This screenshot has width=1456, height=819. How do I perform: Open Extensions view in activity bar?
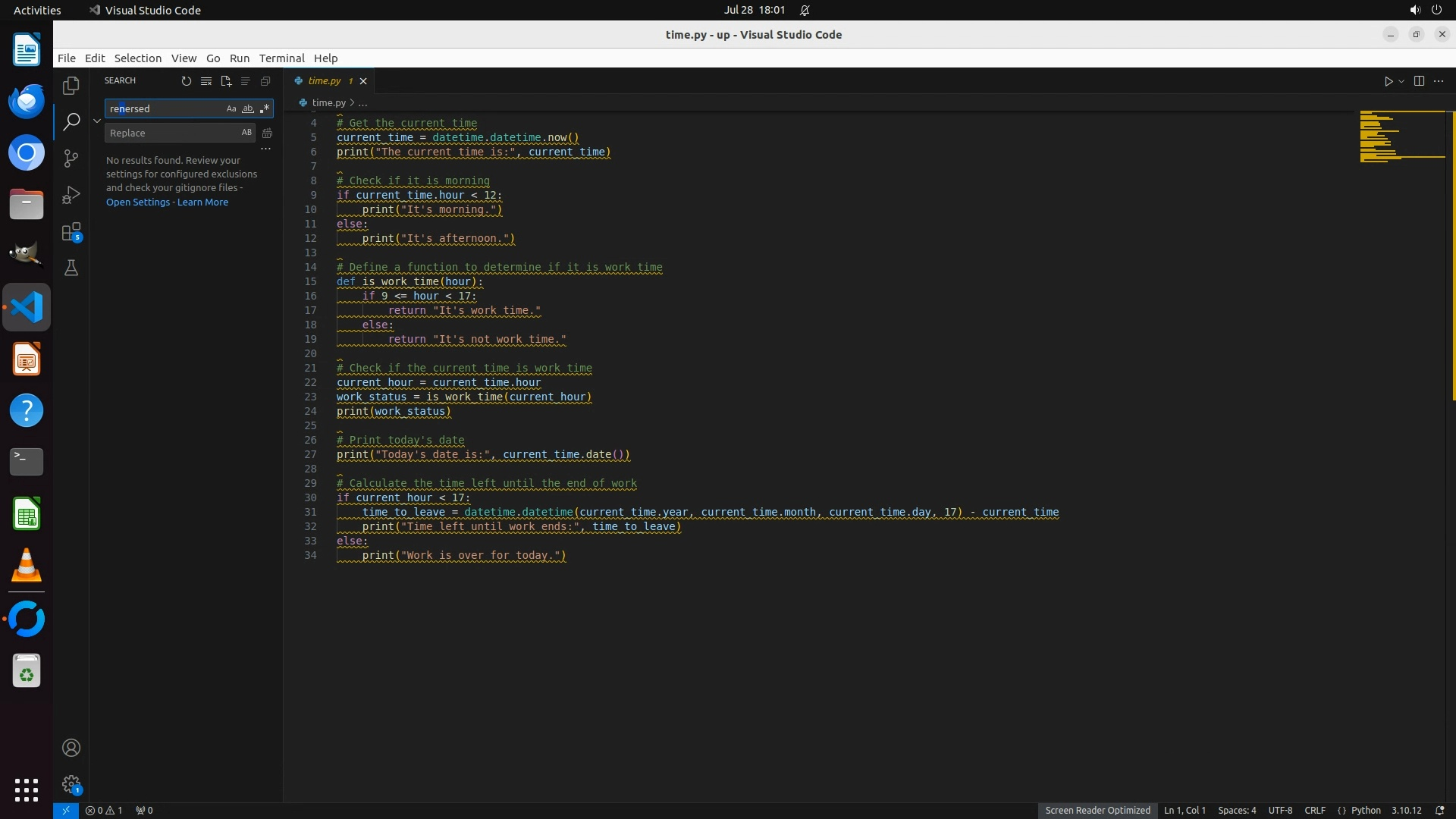click(71, 232)
